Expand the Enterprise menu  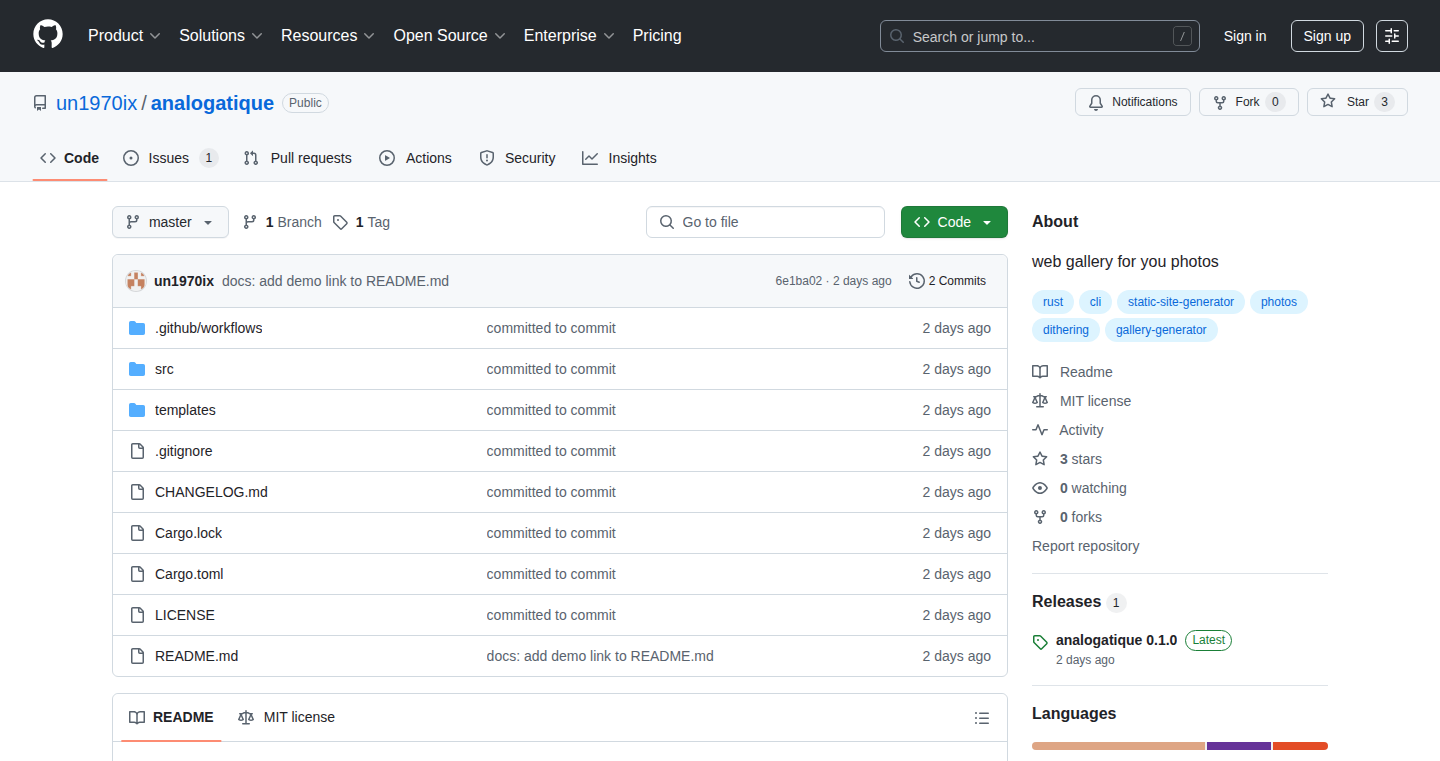click(x=569, y=35)
